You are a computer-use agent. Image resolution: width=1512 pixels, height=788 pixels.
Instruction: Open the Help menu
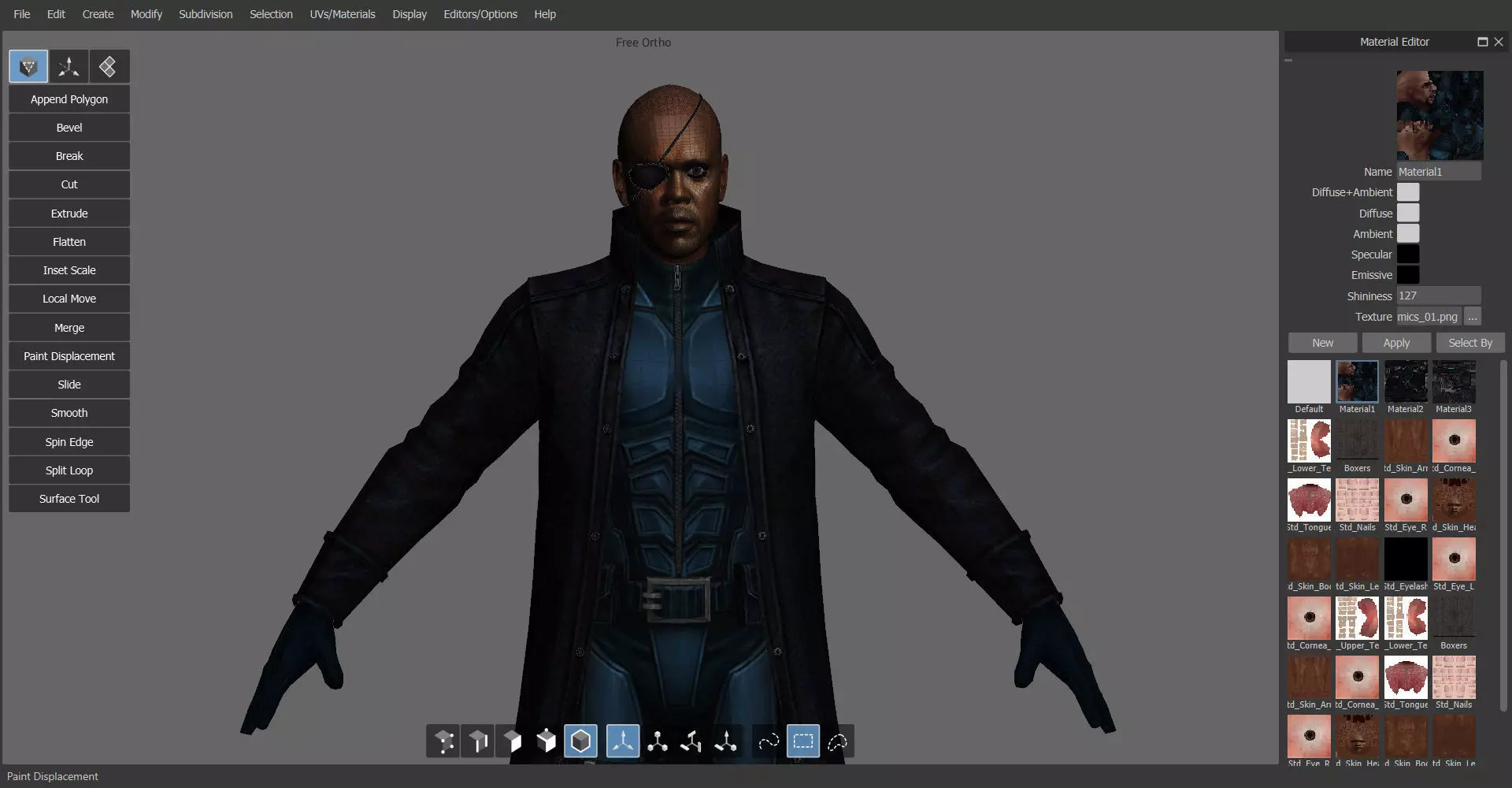(x=545, y=14)
